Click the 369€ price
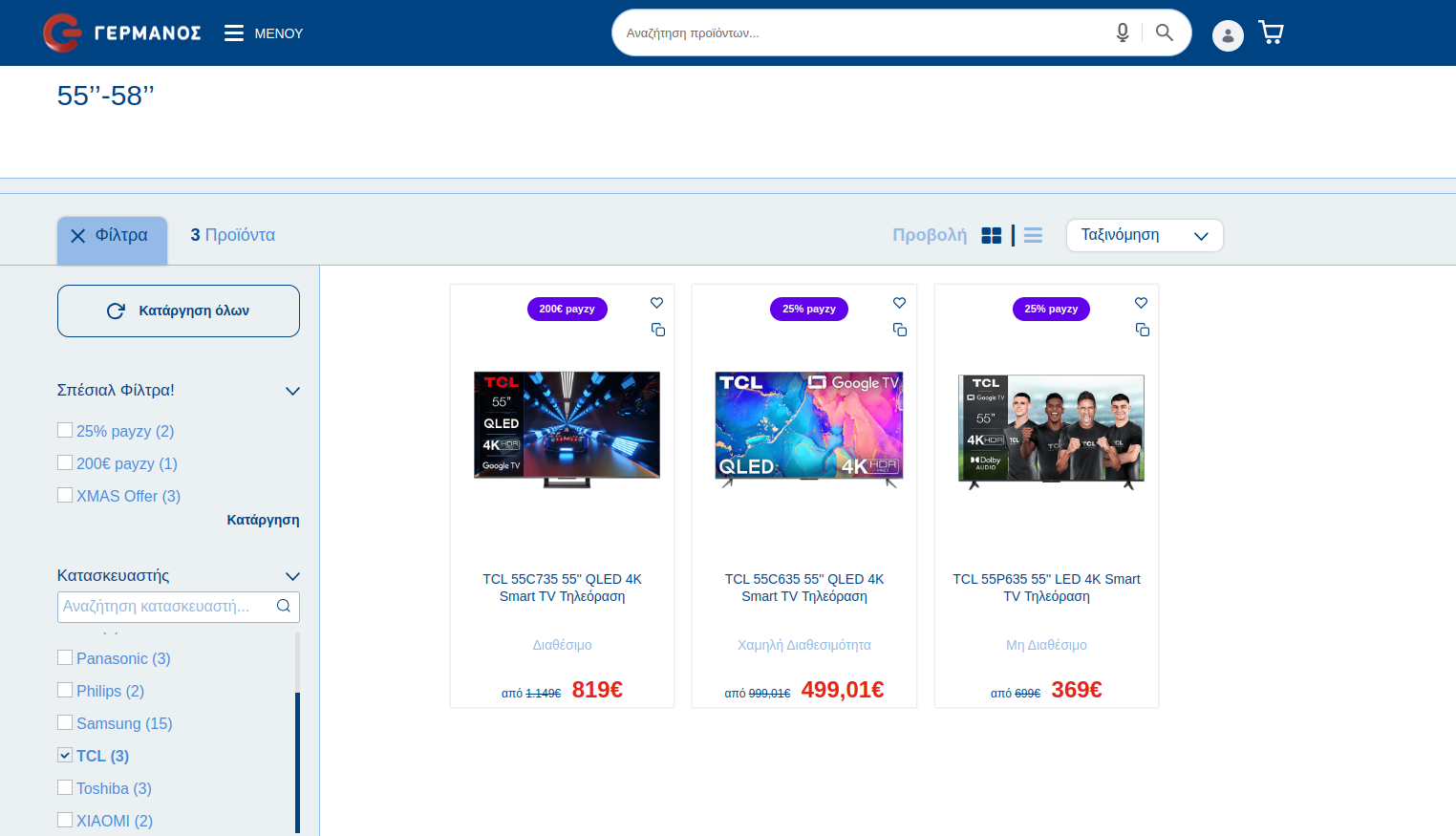Viewport: 1456px width, 836px height. click(x=1077, y=690)
